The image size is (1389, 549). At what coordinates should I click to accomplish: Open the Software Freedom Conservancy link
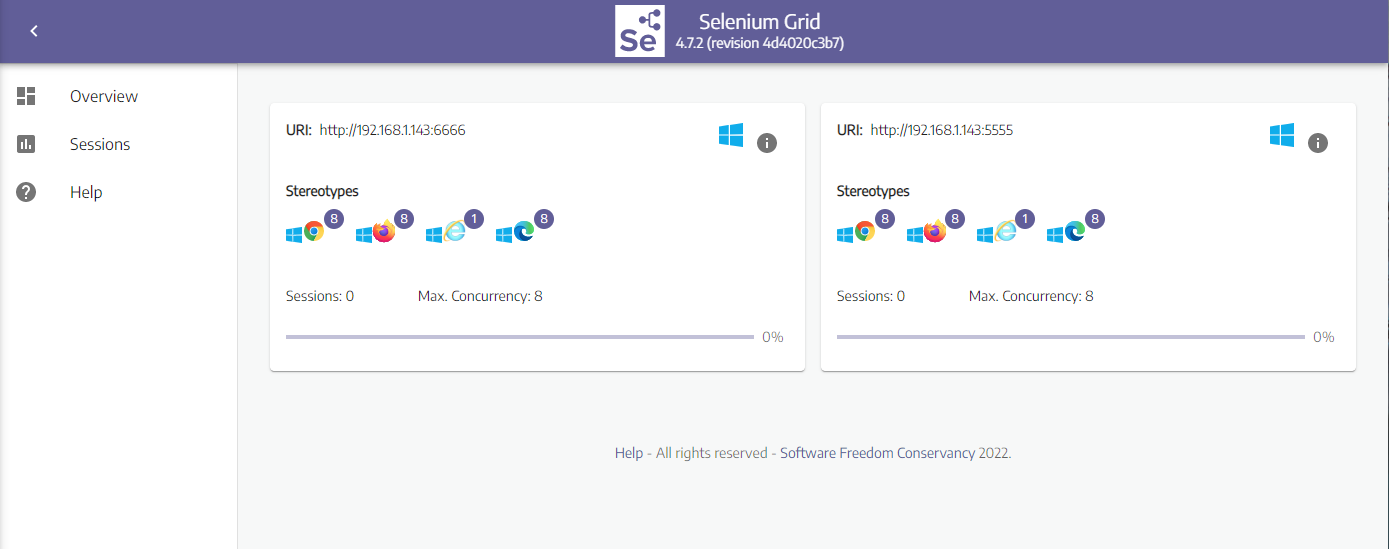tap(877, 453)
